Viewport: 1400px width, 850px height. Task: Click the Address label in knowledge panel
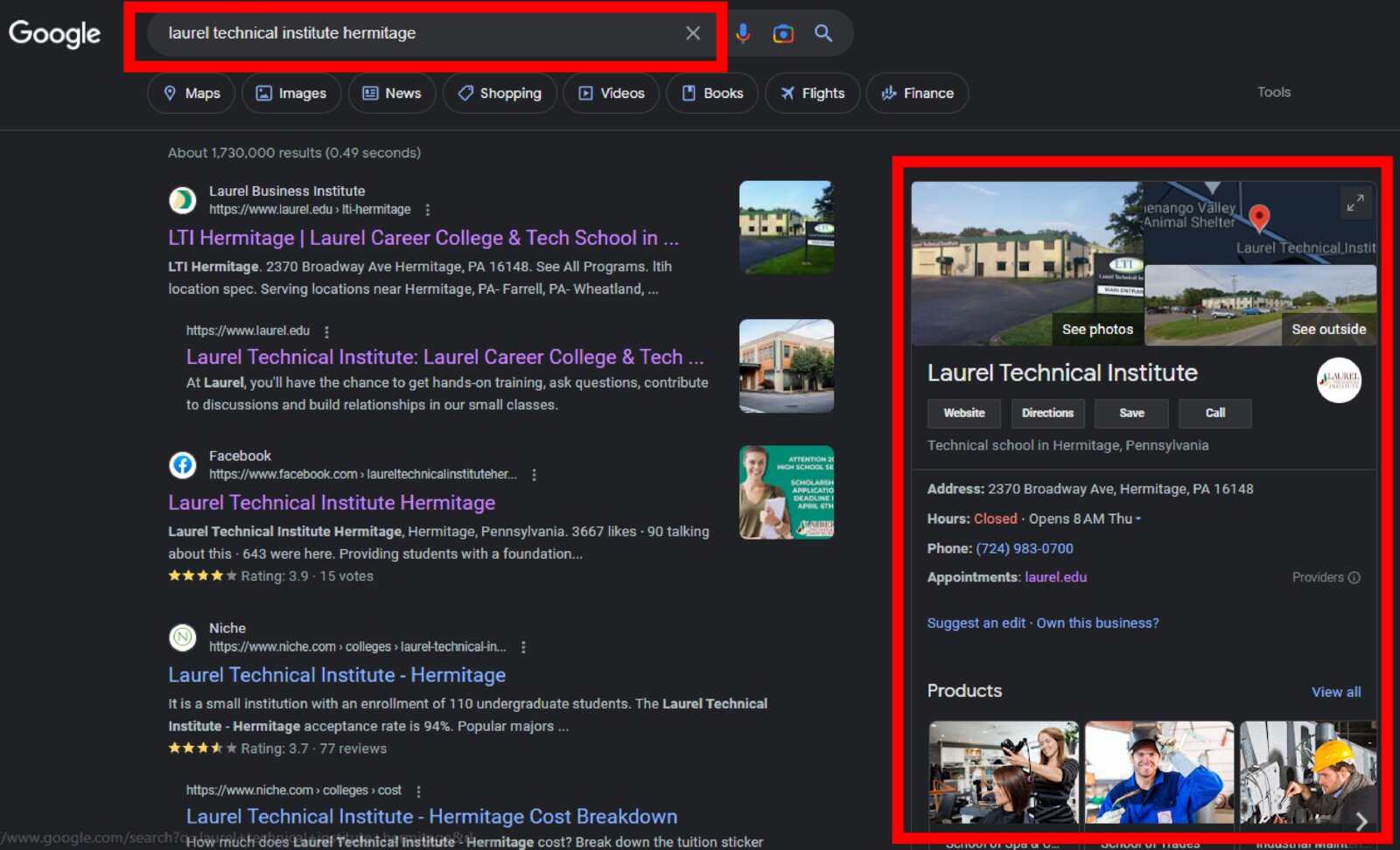click(x=955, y=489)
